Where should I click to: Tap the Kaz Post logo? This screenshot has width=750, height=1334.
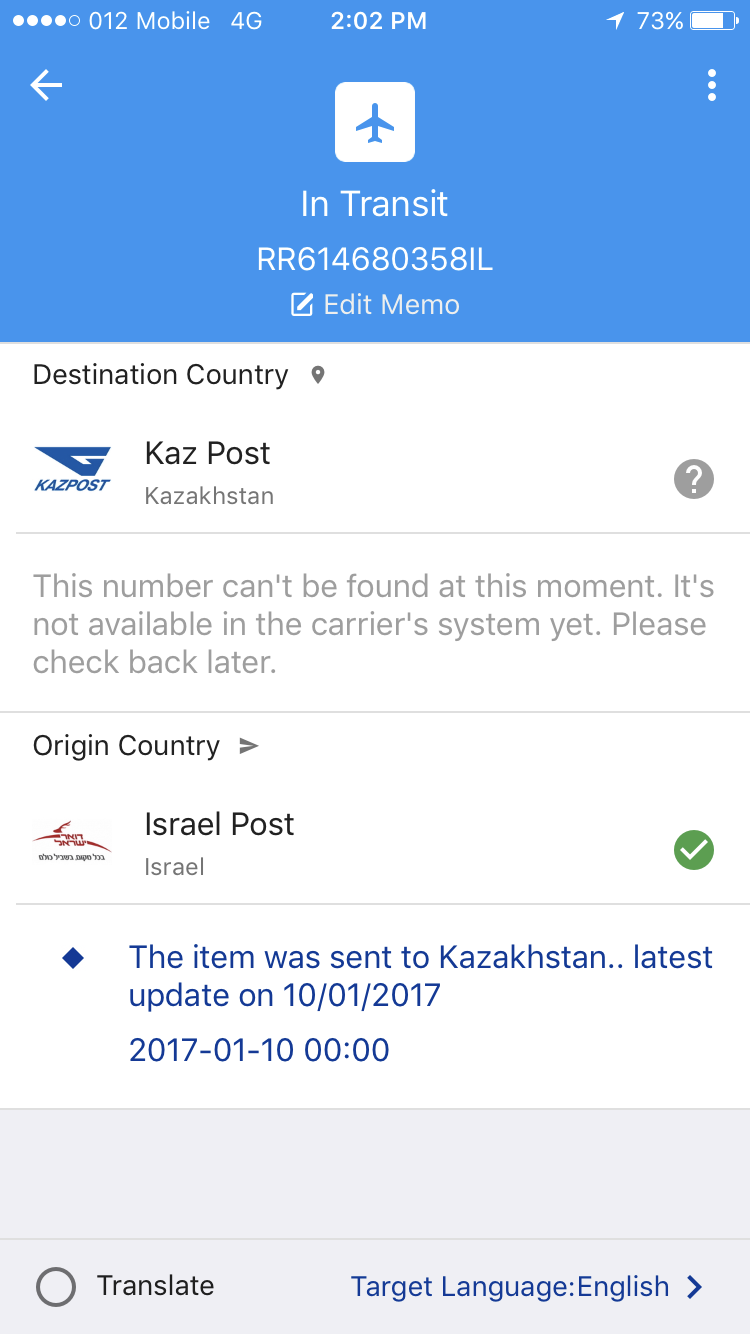72,471
